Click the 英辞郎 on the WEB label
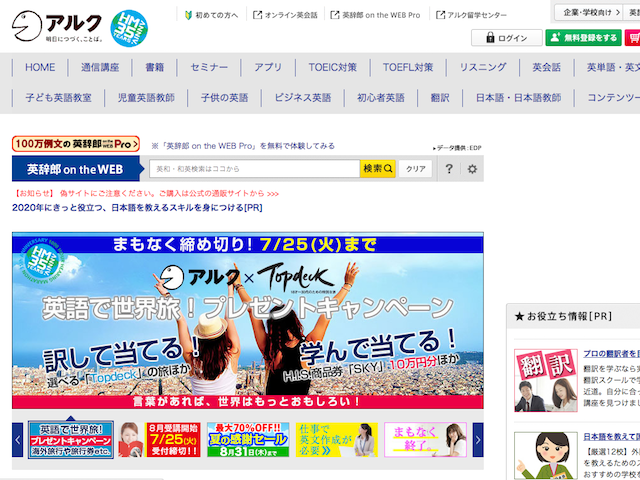Viewport: 640px width, 480px height. point(75,169)
